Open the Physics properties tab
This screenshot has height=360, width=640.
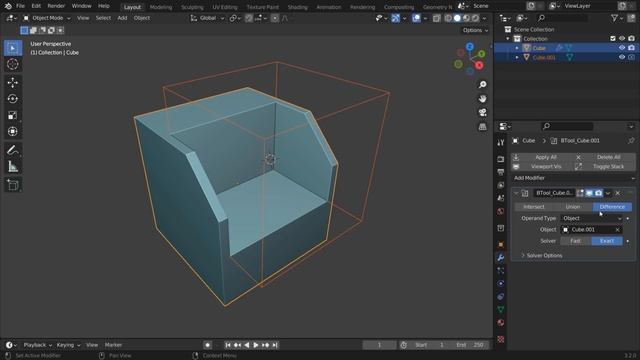(501, 284)
